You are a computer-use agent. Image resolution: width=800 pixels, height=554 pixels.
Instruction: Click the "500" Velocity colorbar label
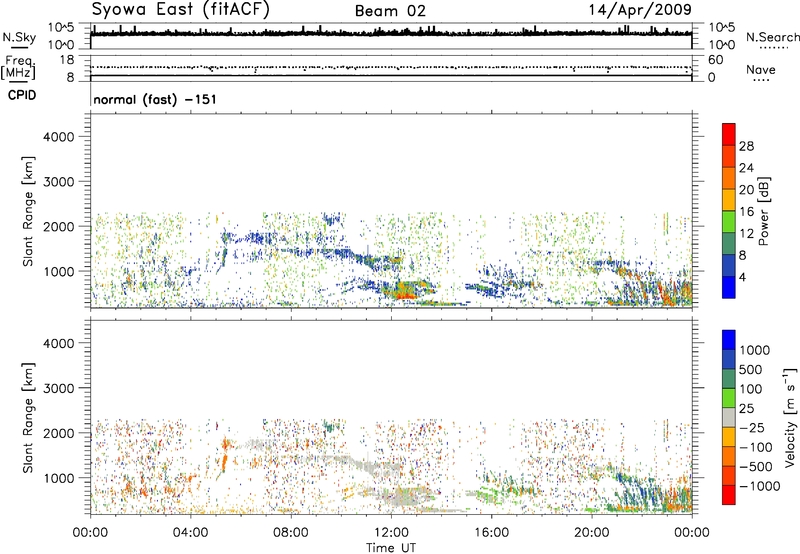(751, 369)
